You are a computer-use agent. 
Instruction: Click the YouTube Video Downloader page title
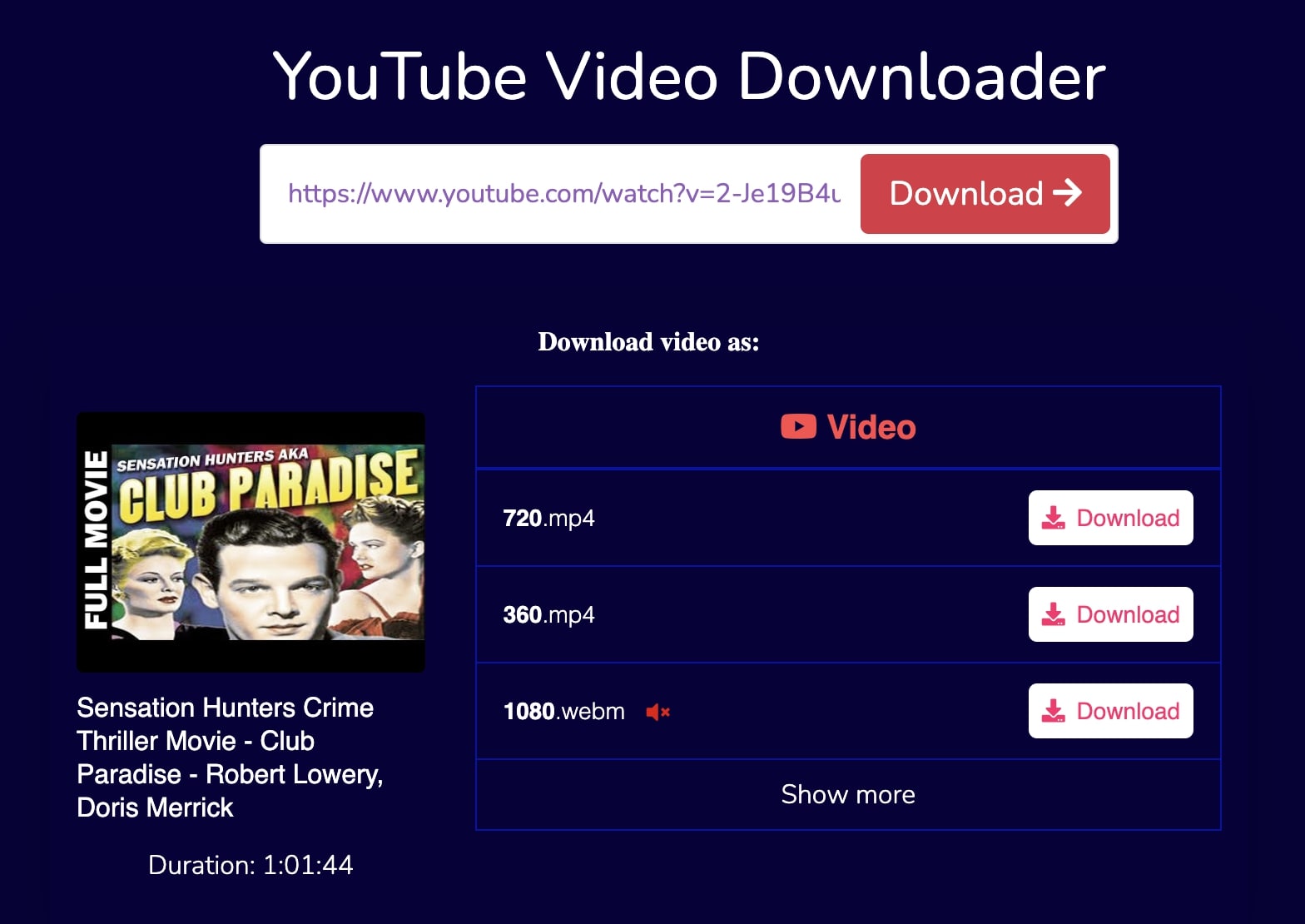coord(689,77)
